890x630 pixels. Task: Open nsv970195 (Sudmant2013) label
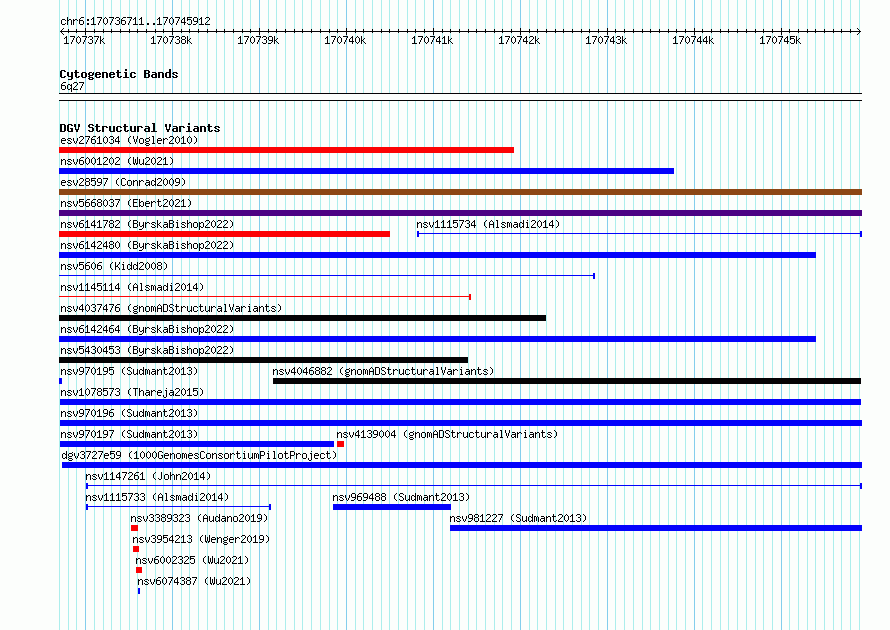(x=129, y=371)
